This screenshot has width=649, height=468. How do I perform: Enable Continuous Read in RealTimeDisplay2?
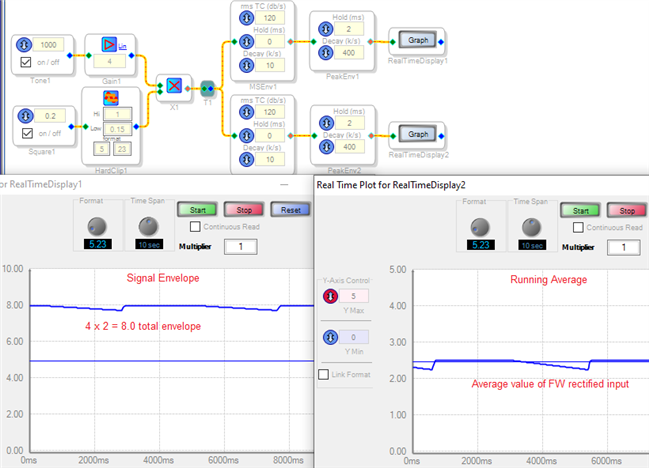click(578, 227)
